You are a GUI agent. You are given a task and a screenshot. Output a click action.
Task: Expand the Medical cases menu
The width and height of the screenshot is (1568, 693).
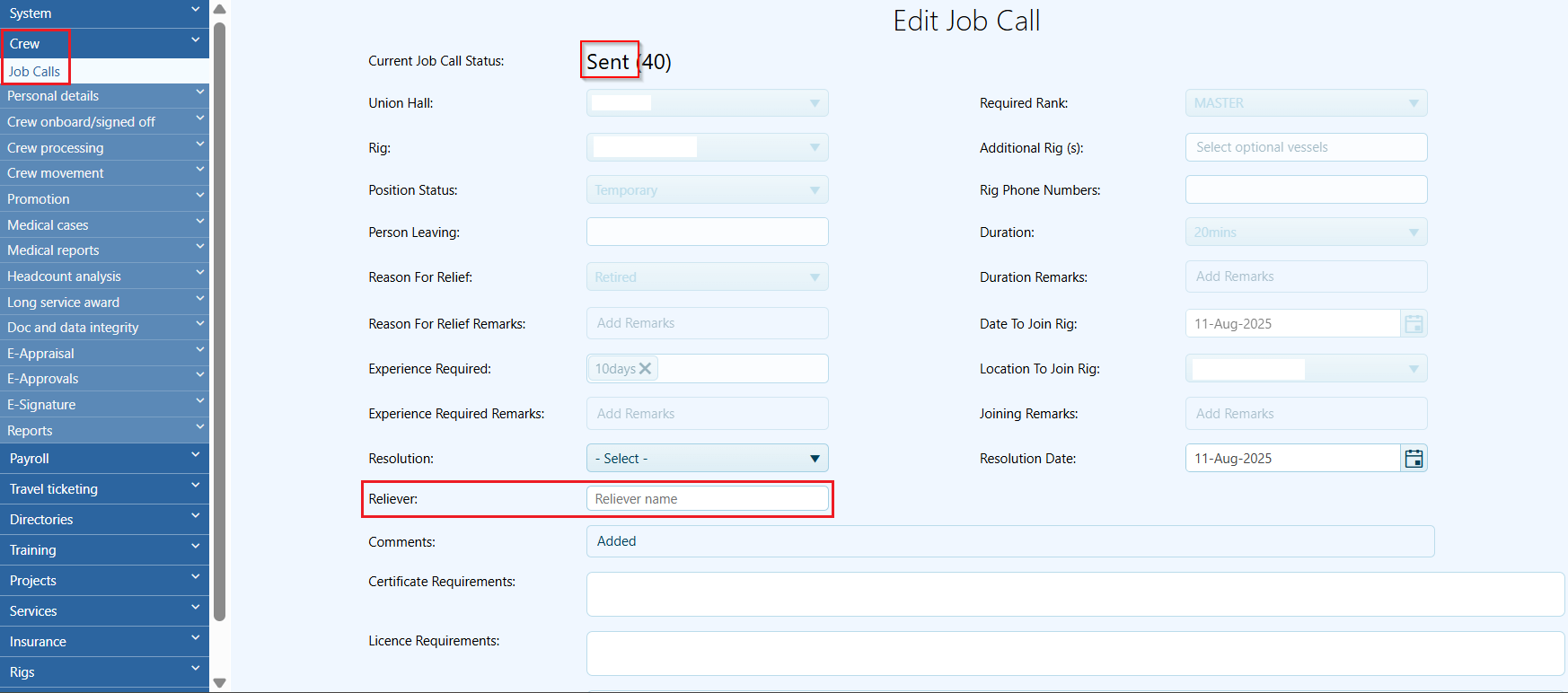tap(104, 225)
